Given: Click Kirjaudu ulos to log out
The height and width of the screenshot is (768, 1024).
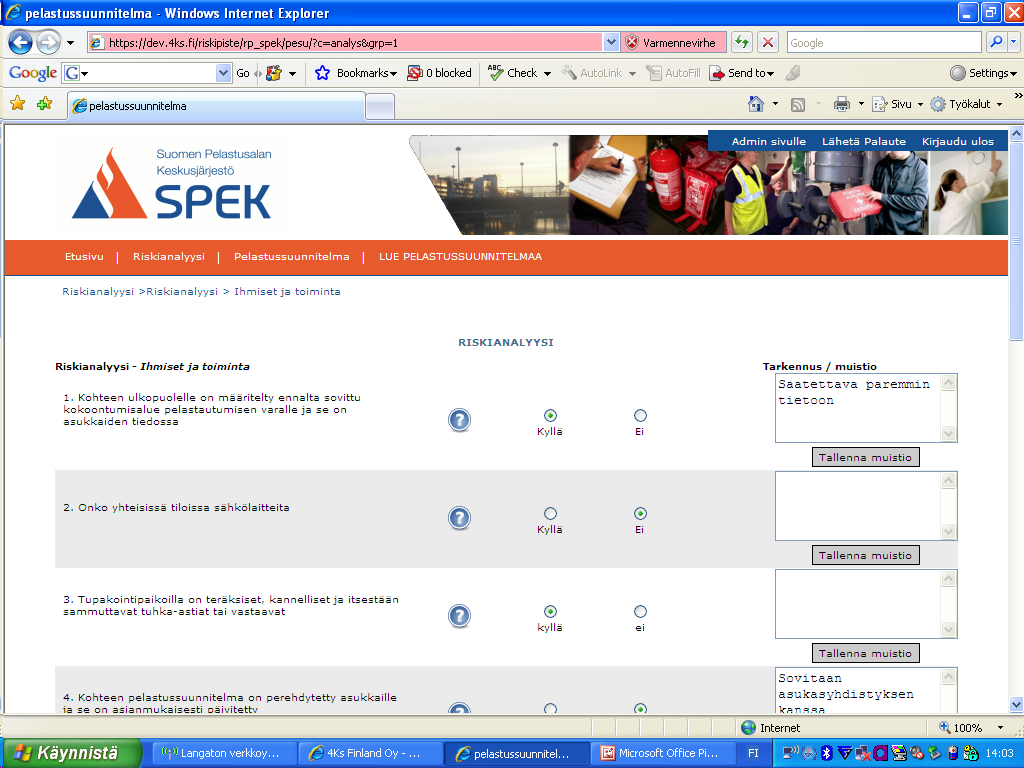Looking at the screenshot, I should coord(957,141).
